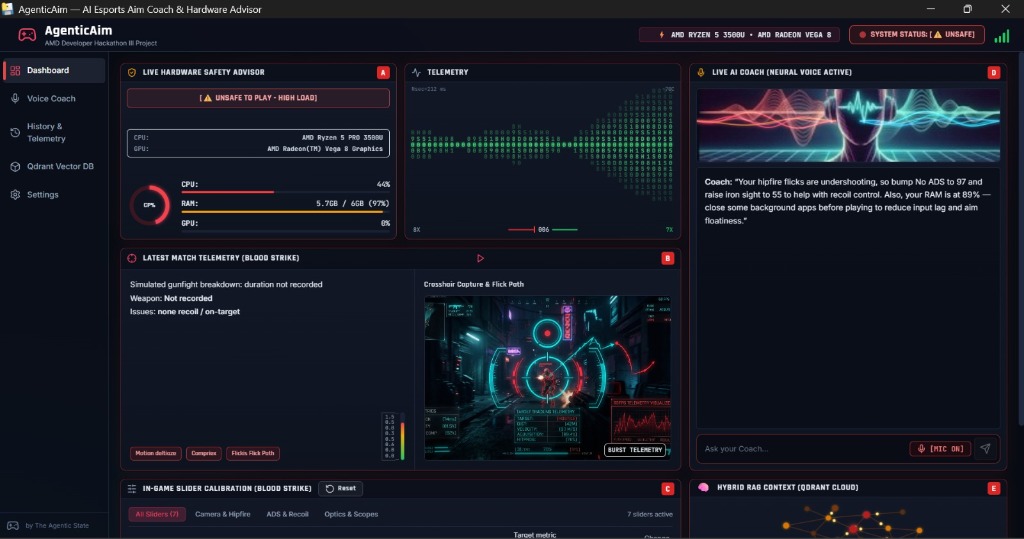Click the Motion deltaze tag
The height and width of the screenshot is (539, 1024).
155,453
